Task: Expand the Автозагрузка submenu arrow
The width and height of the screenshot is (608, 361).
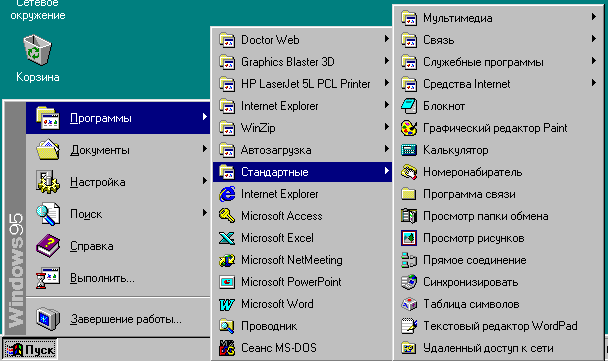Action: point(387,149)
